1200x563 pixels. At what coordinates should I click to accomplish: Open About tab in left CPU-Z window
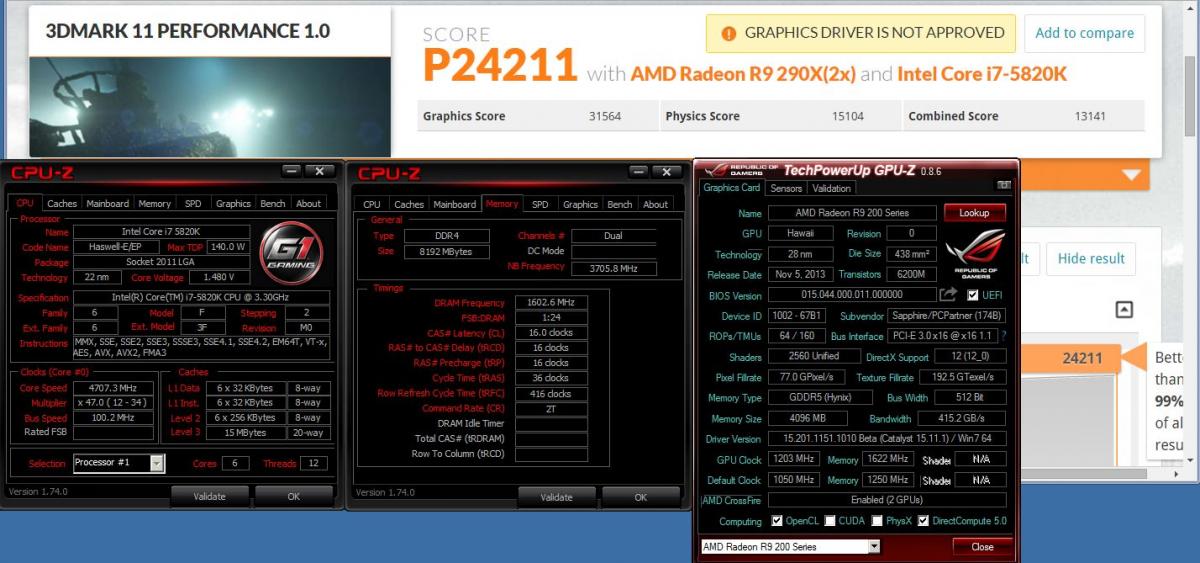coord(309,203)
